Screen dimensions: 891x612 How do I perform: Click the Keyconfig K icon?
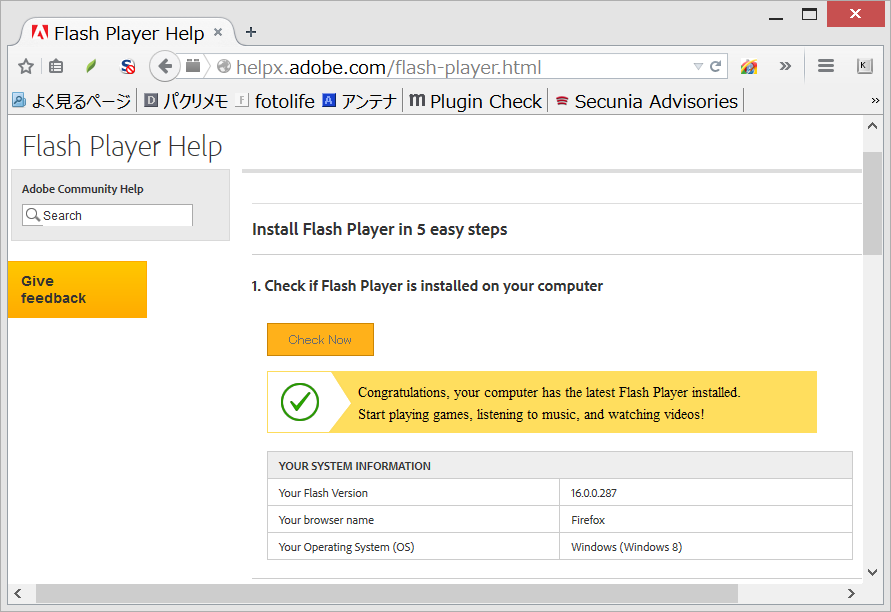[866, 66]
